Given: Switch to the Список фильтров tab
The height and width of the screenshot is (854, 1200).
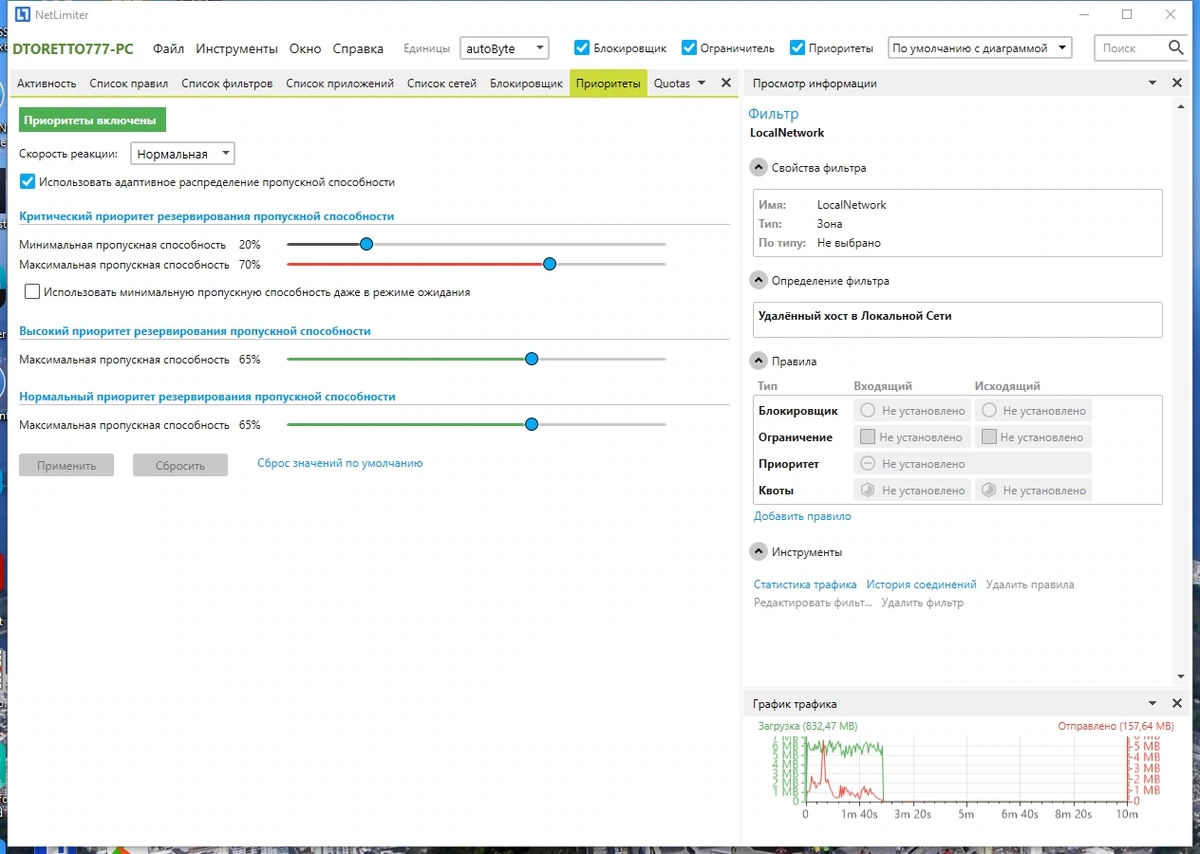Looking at the screenshot, I should pyautogui.click(x=227, y=83).
